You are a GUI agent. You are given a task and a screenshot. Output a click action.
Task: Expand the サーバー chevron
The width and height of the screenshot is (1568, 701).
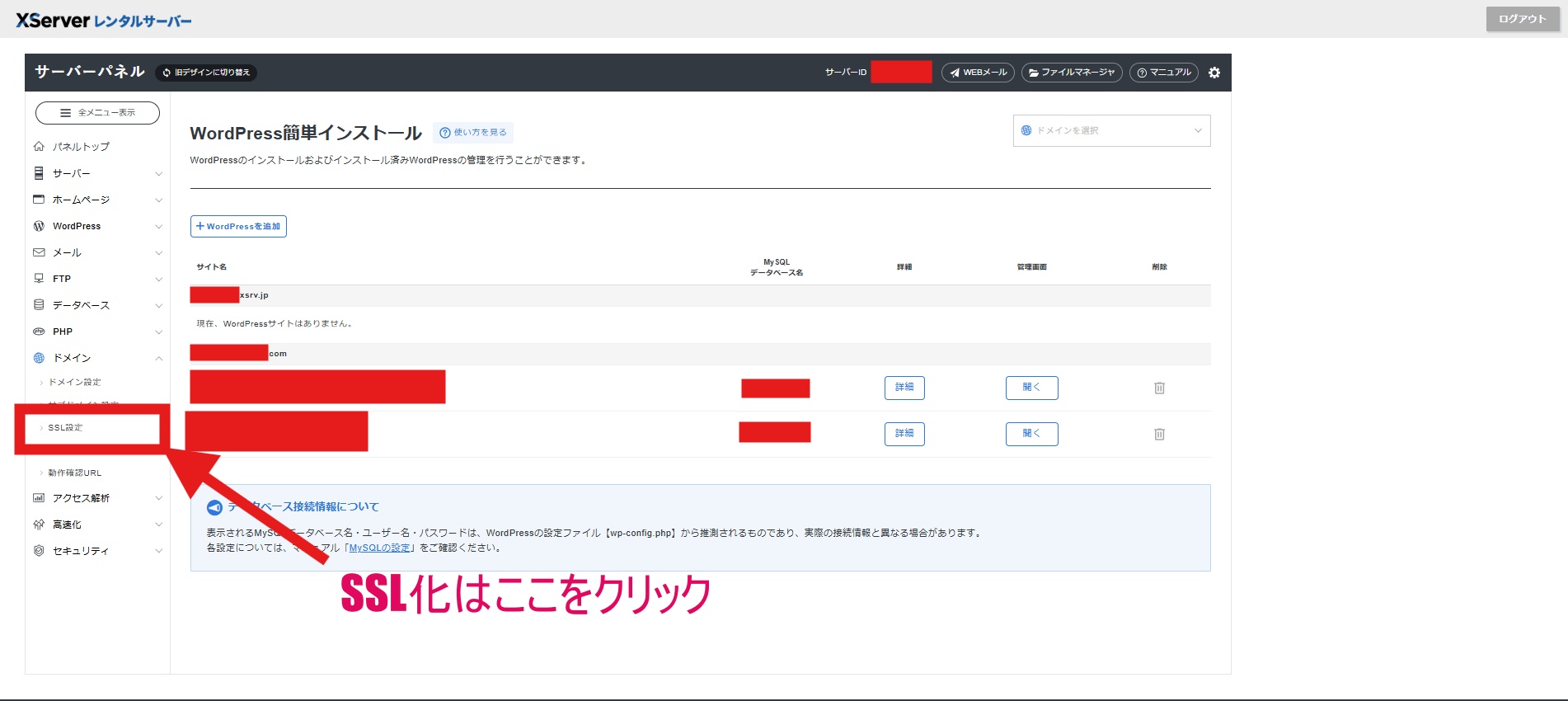[x=158, y=174]
